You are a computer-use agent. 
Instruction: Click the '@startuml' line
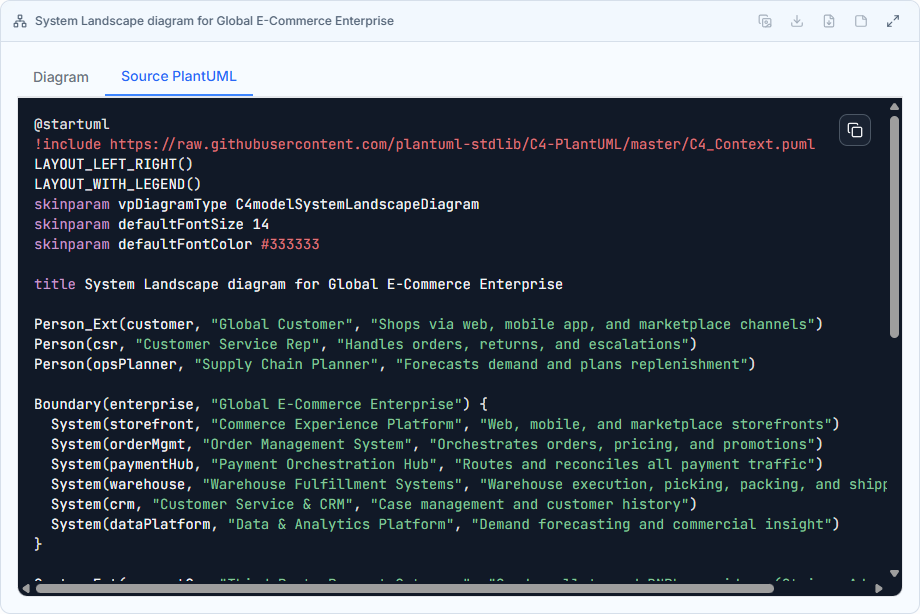tap(72, 124)
